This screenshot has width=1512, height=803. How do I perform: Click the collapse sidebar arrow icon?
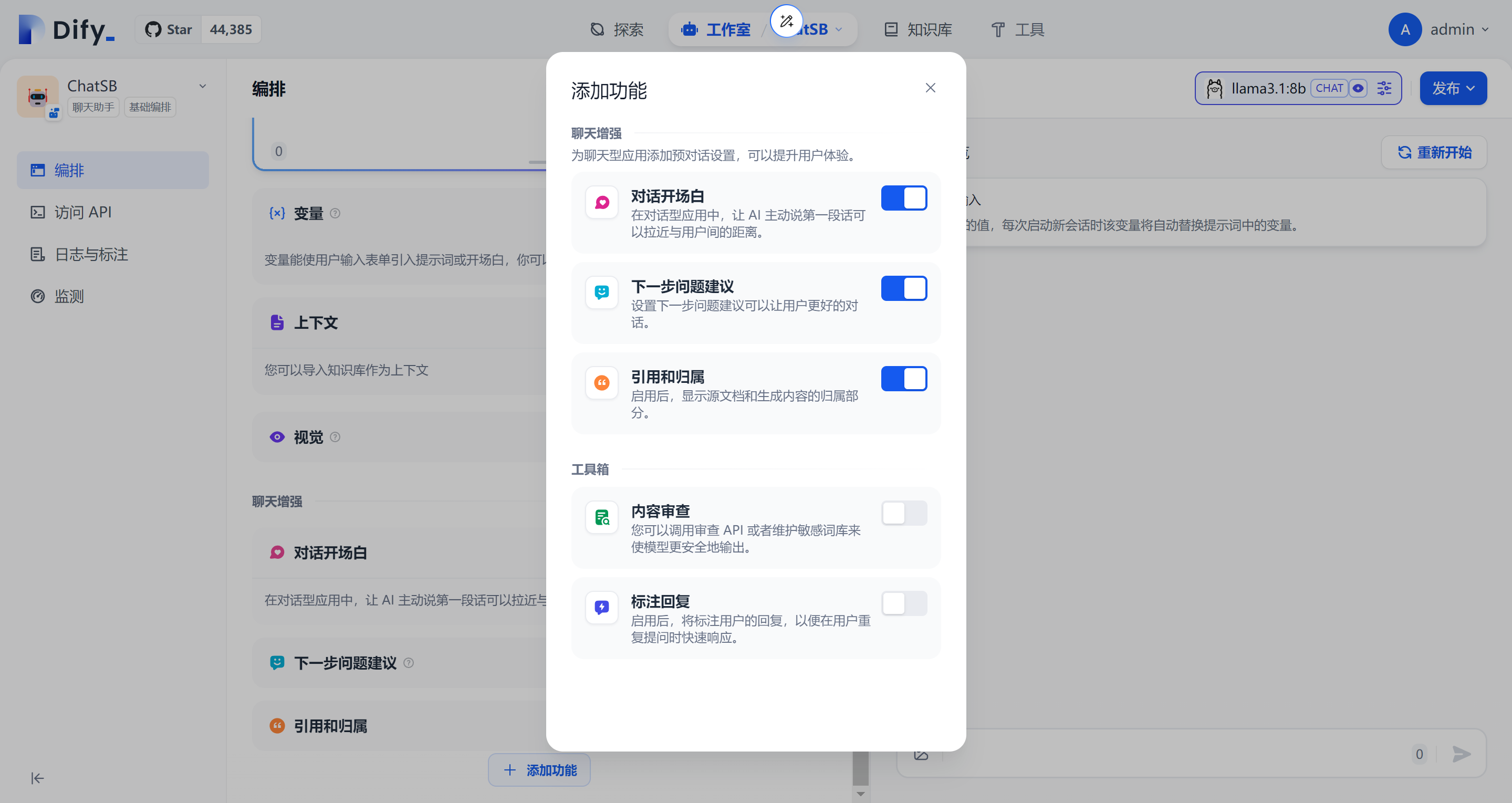37,778
